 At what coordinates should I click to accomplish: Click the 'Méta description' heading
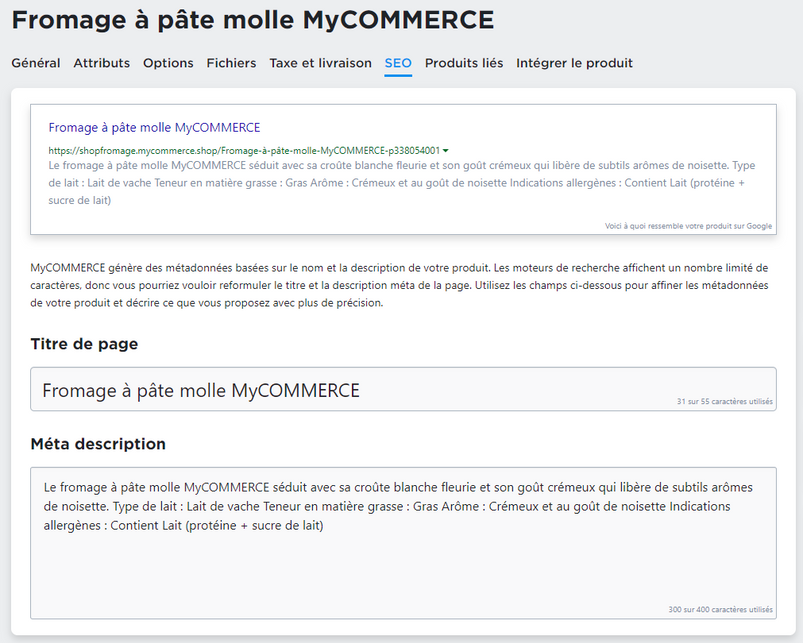pos(98,443)
